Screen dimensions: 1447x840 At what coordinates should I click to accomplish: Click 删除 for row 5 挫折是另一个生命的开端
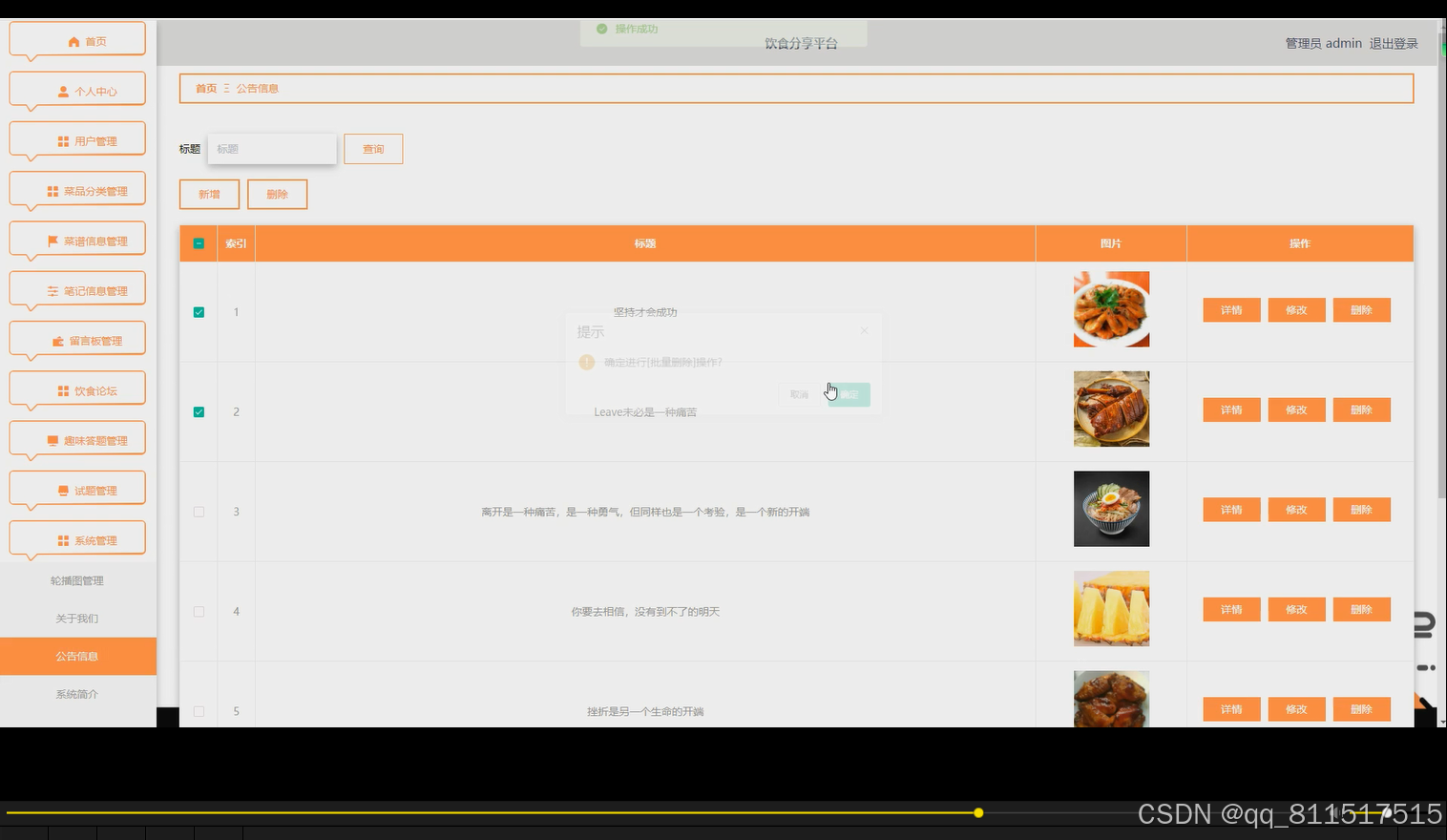coord(1361,709)
